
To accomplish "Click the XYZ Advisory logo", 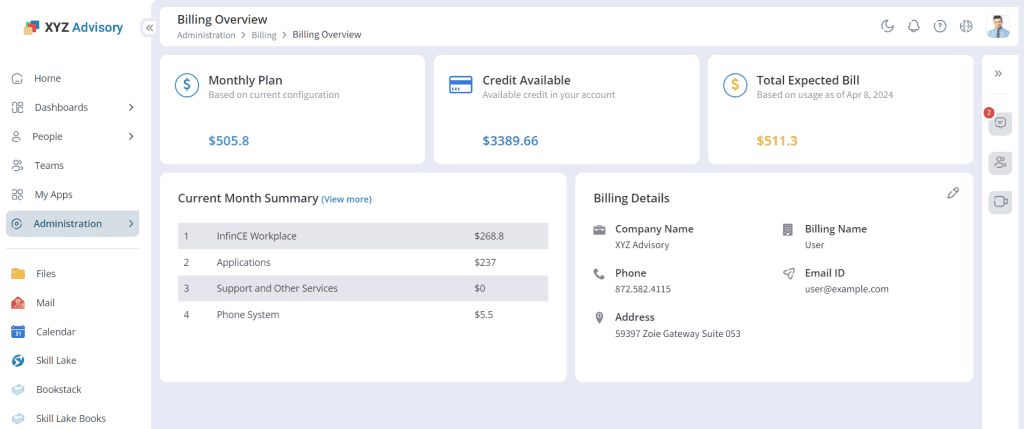I will pos(73,27).
